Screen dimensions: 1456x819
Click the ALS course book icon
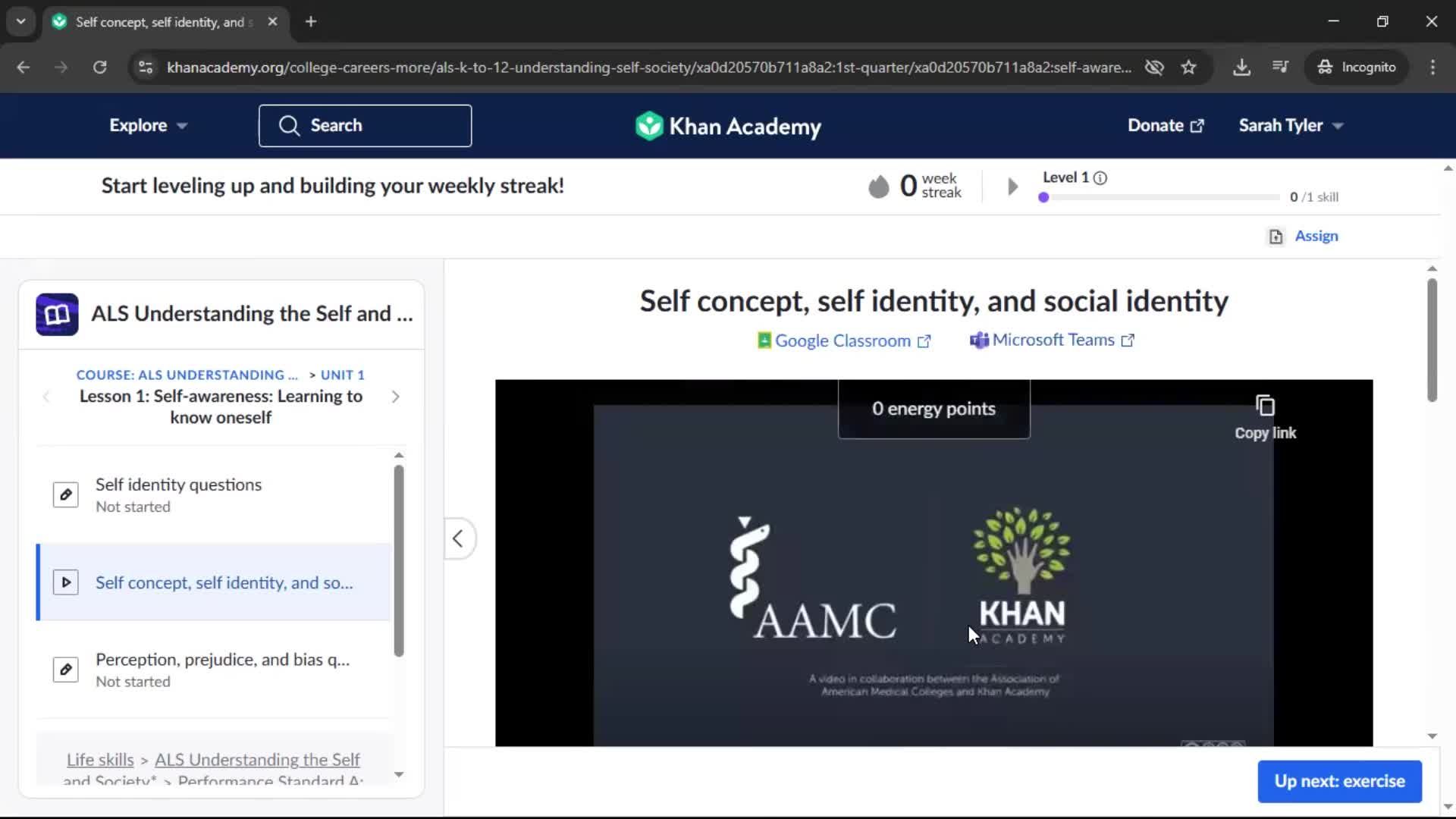coord(57,314)
